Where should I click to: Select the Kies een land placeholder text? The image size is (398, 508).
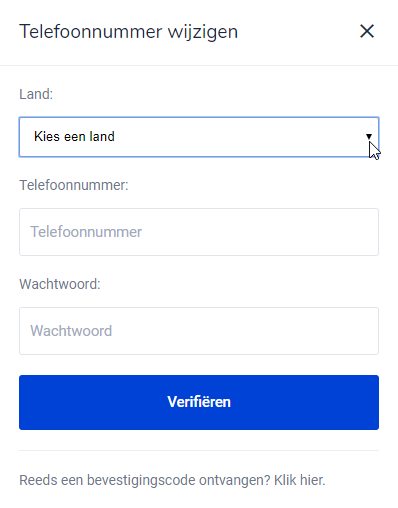(74, 136)
